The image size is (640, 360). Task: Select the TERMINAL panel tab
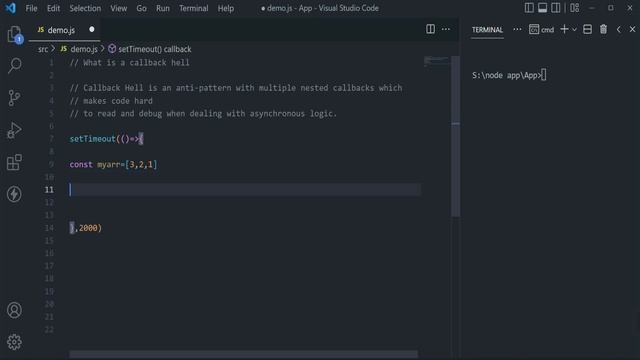(x=487, y=30)
